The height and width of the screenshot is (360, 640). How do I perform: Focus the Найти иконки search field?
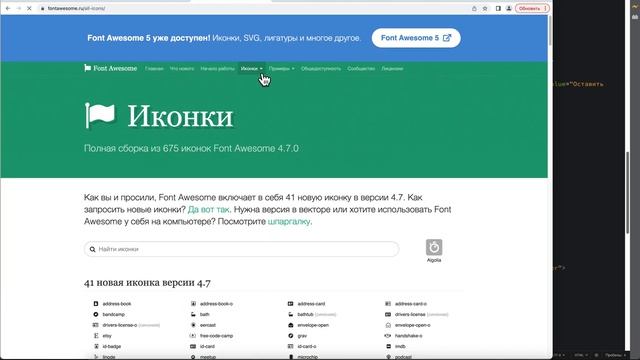click(241, 249)
